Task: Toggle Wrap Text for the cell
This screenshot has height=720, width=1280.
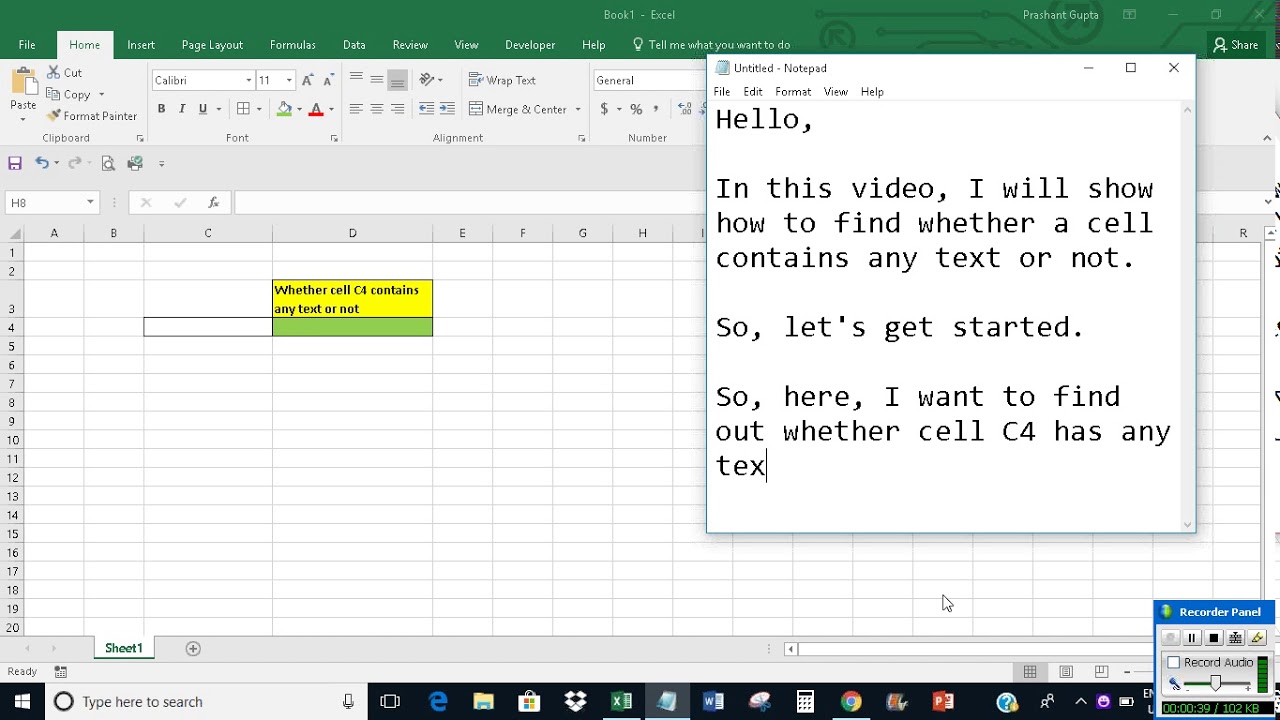Action: pyautogui.click(x=503, y=80)
